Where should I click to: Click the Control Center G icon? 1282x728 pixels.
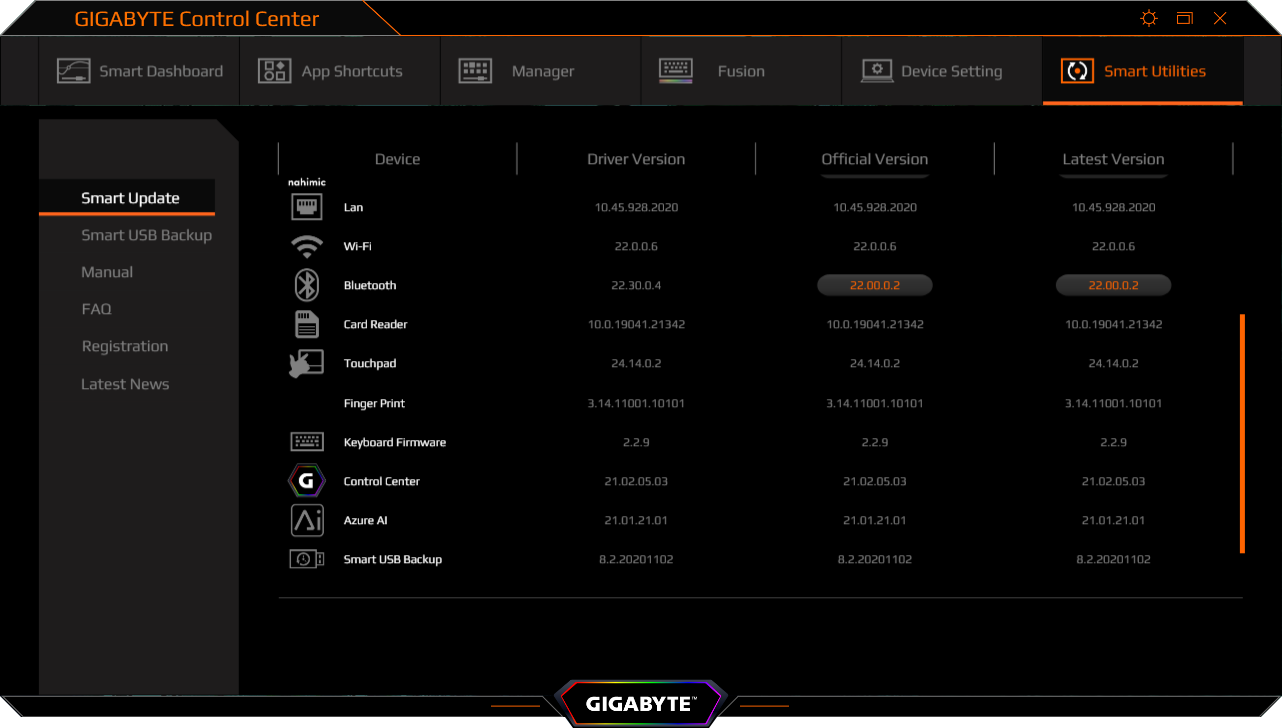(306, 481)
